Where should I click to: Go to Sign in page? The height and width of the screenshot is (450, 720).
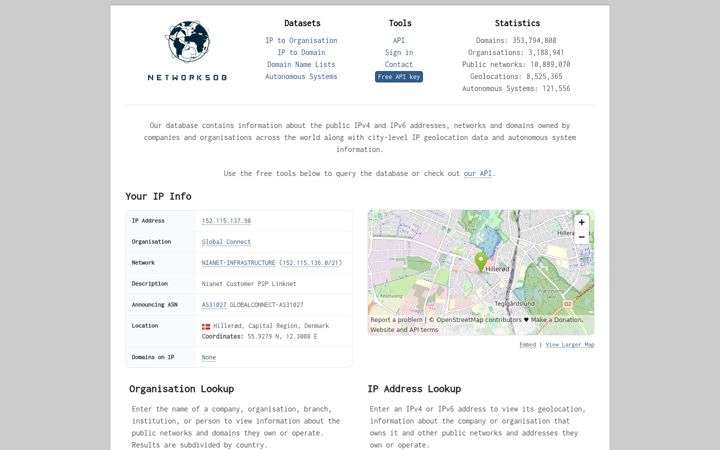point(399,52)
